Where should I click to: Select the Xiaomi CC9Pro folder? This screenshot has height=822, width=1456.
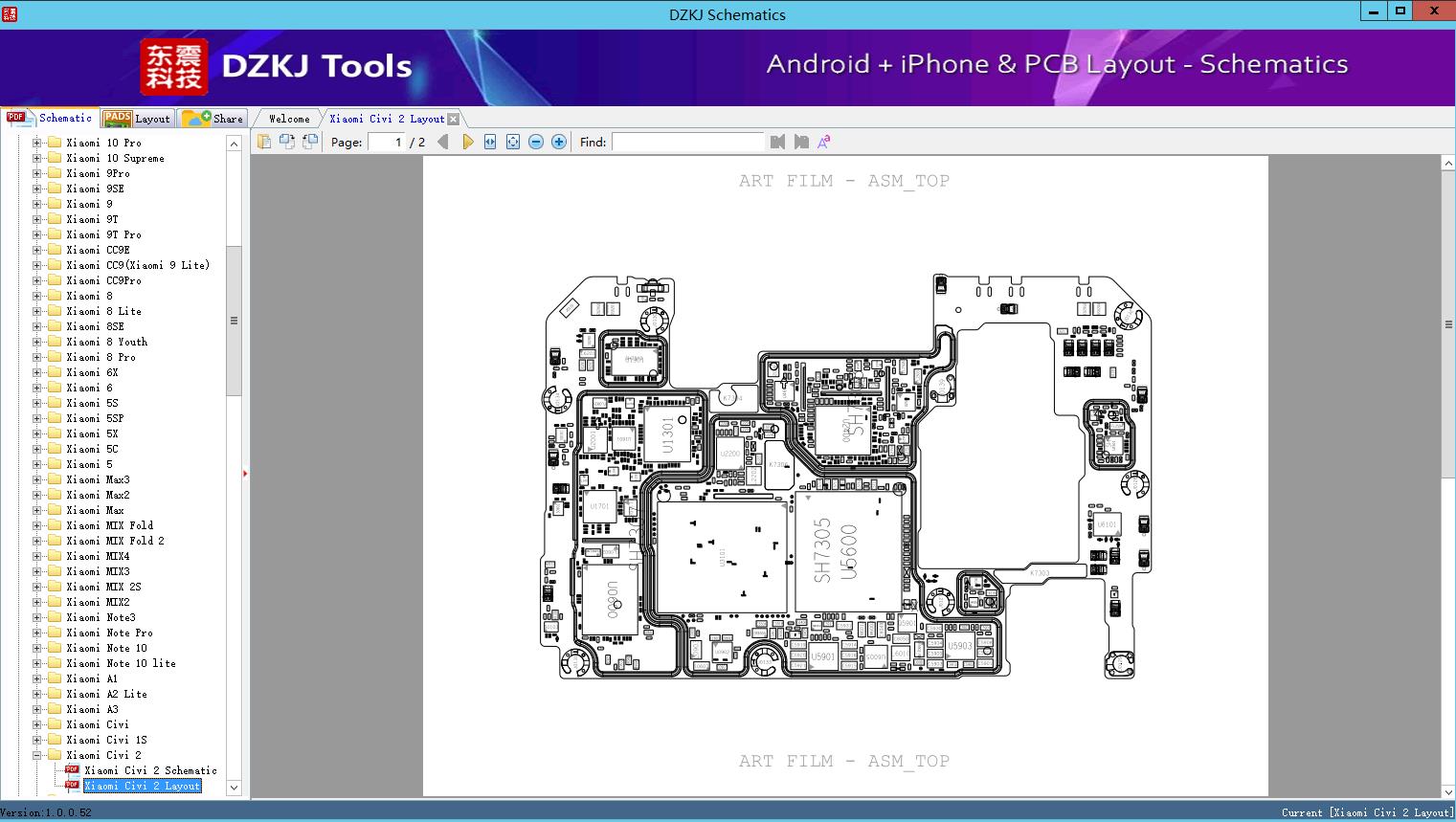pyautogui.click(x=103, y=280)
